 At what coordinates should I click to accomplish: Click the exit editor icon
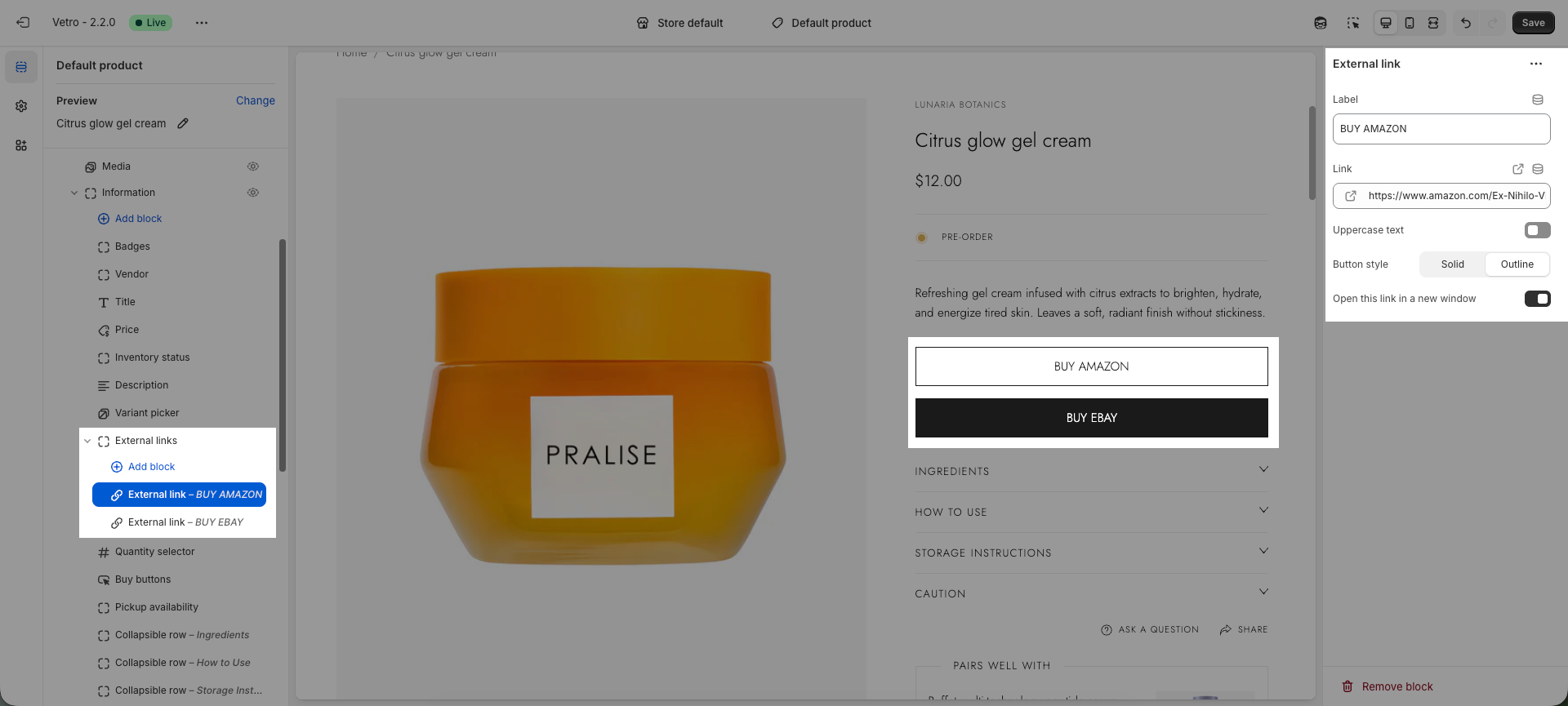point(23,23)
